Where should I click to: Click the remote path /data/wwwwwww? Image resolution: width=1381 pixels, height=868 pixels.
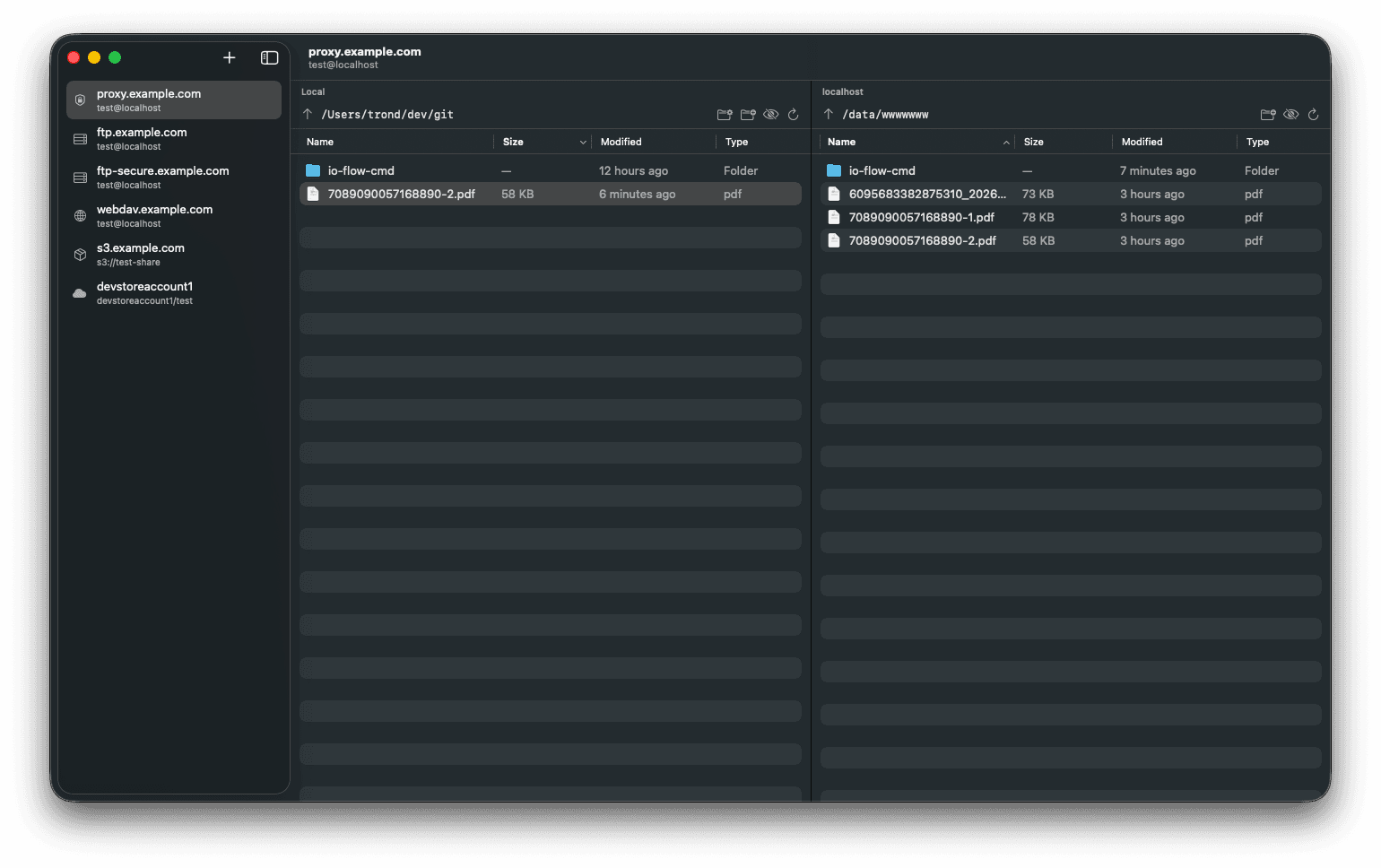point(885,114)
